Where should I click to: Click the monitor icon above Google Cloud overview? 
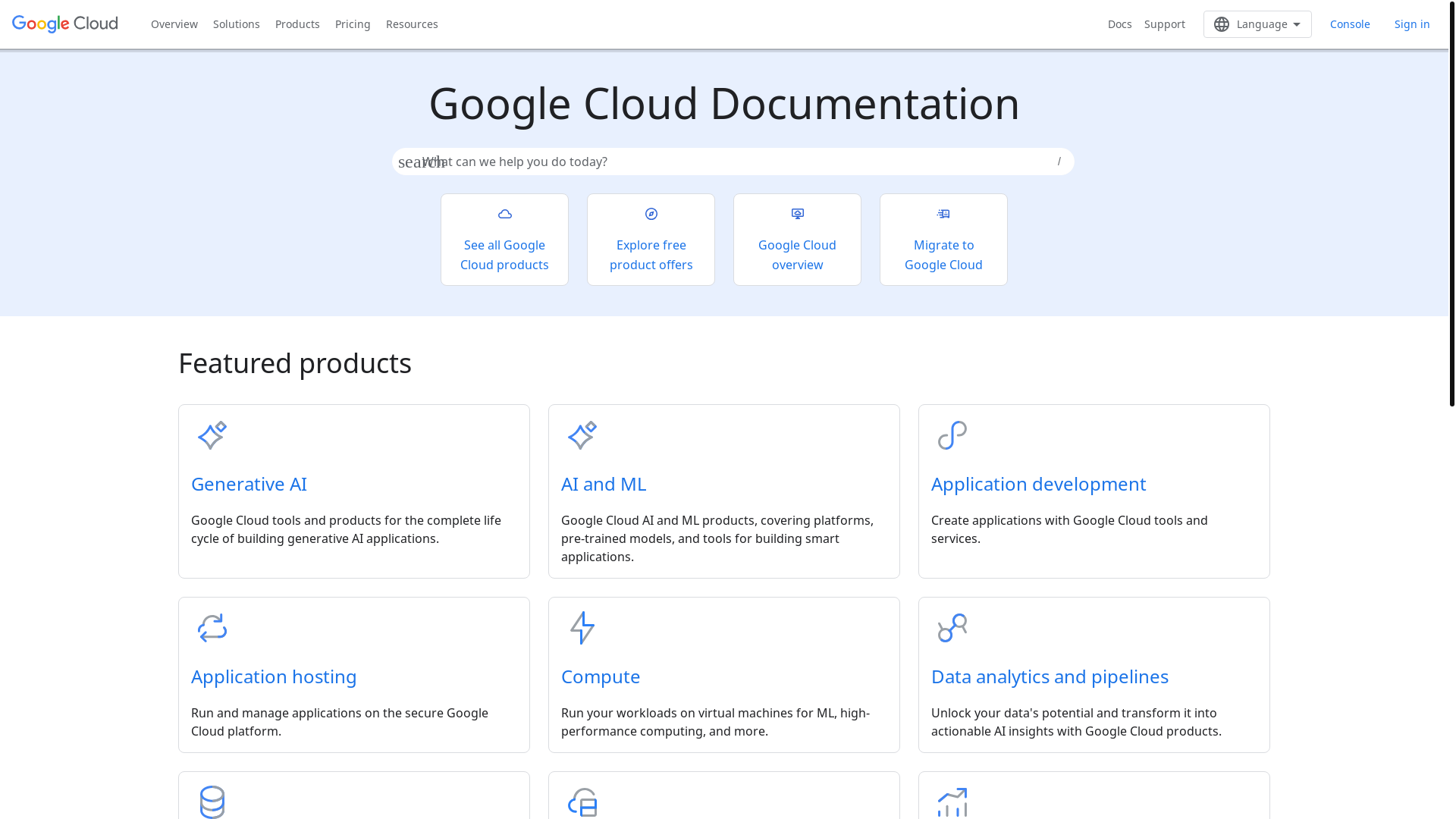coord(798,214)
